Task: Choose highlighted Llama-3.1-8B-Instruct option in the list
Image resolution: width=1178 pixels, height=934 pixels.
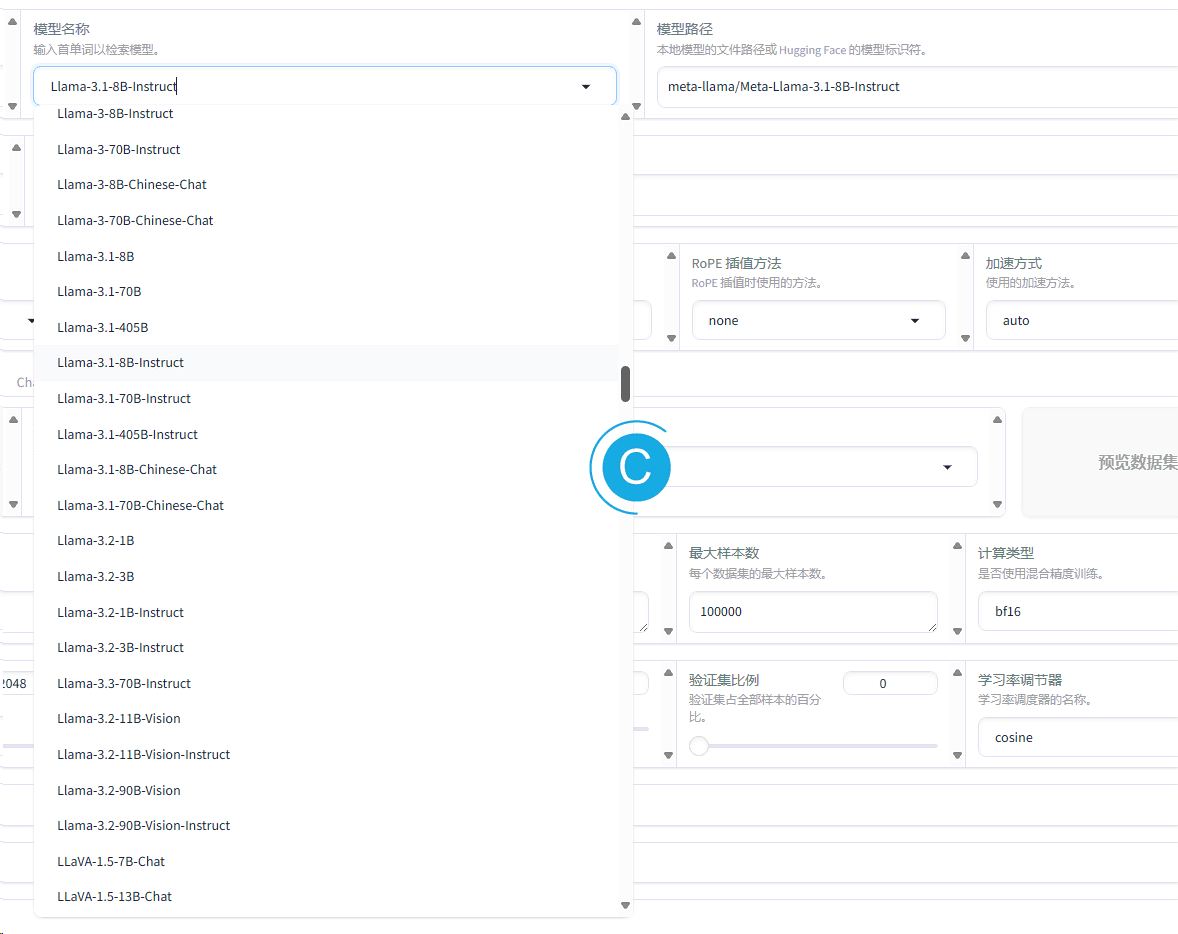Action: [326, 363]
